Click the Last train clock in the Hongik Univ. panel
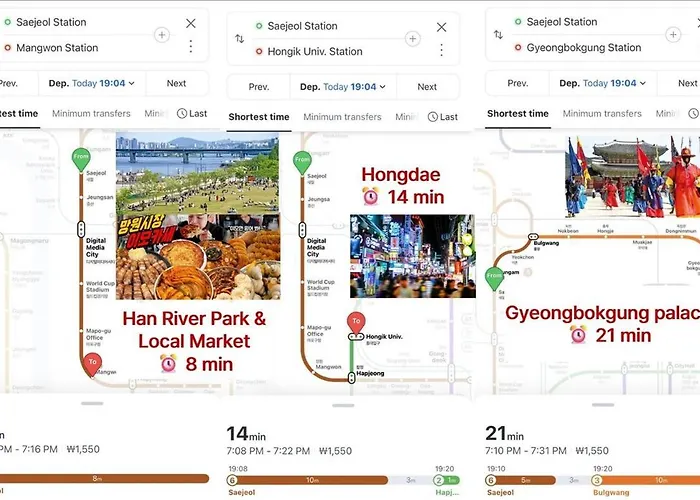Image resolution: width=700 pixels, height=500 pixels. pos(443,117)
